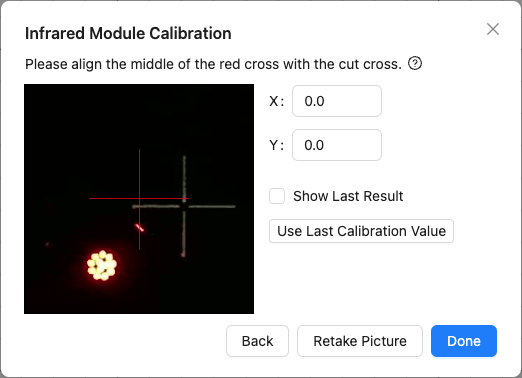Image resolution: width=522 pixels, height=378 pixels.
Task: Focus the X offset input field
Action: click(337, 101)
